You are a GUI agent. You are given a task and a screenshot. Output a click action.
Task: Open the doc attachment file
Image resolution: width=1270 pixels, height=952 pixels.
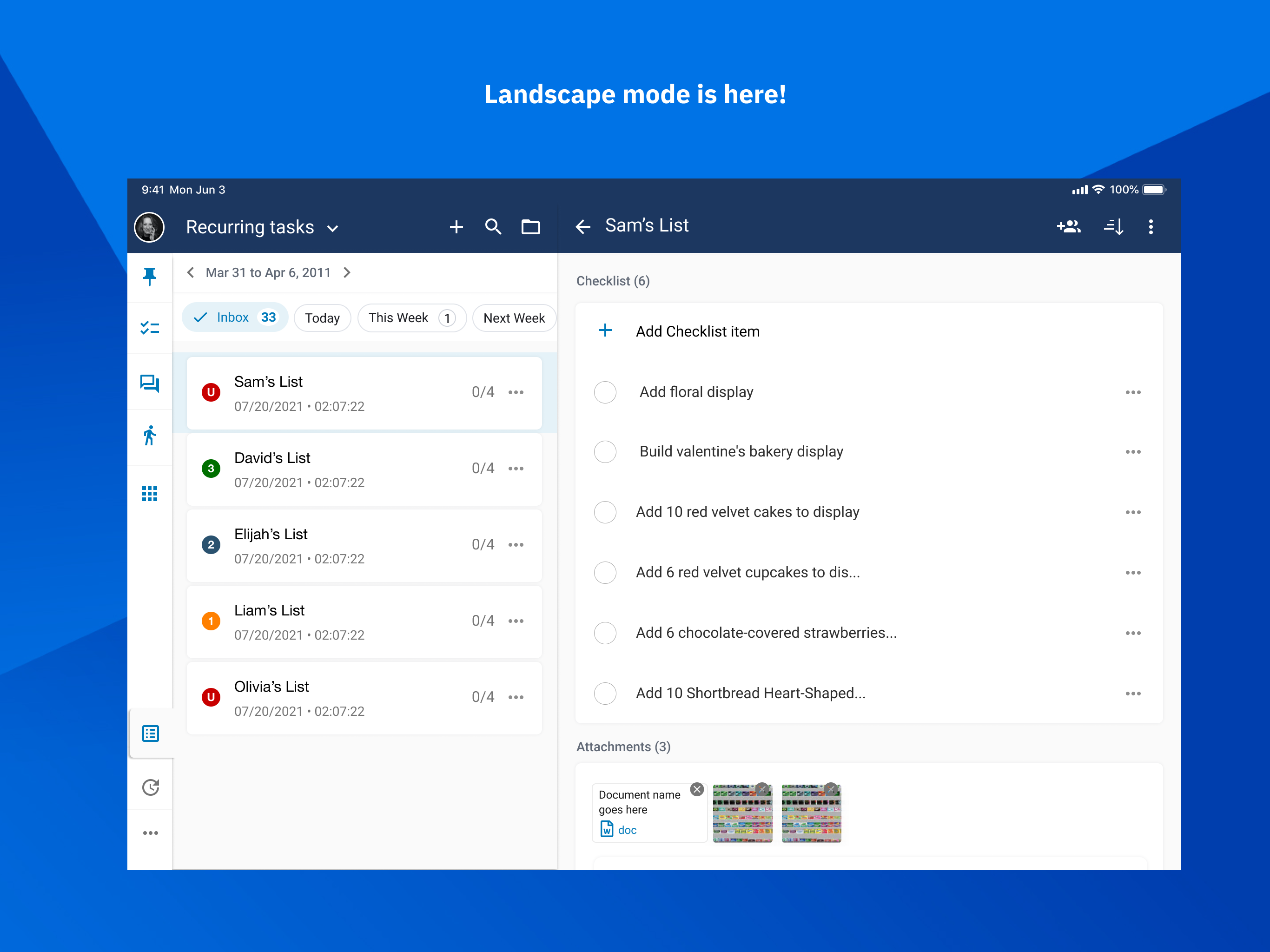649,813
